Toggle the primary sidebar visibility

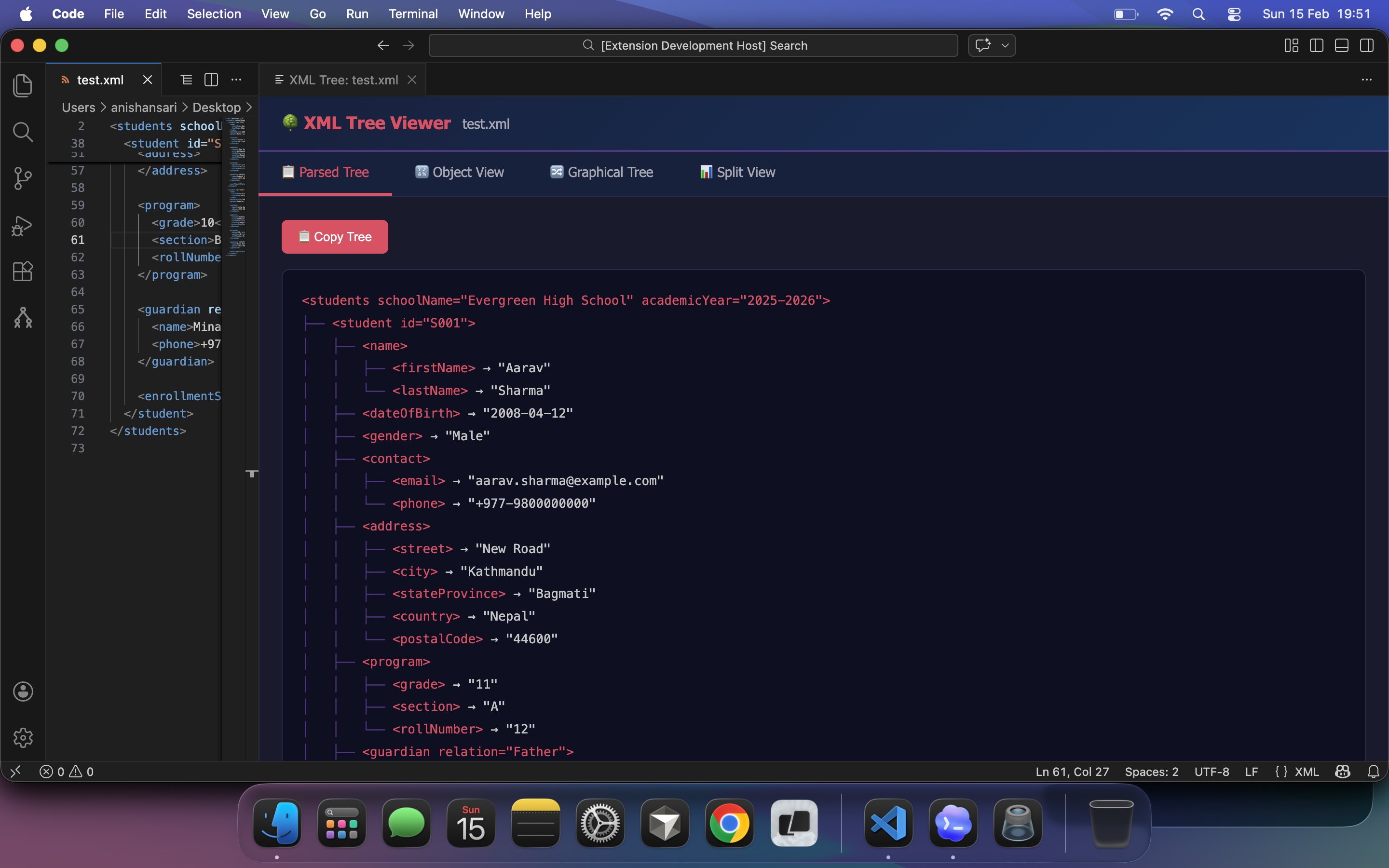coord(1317,45)
